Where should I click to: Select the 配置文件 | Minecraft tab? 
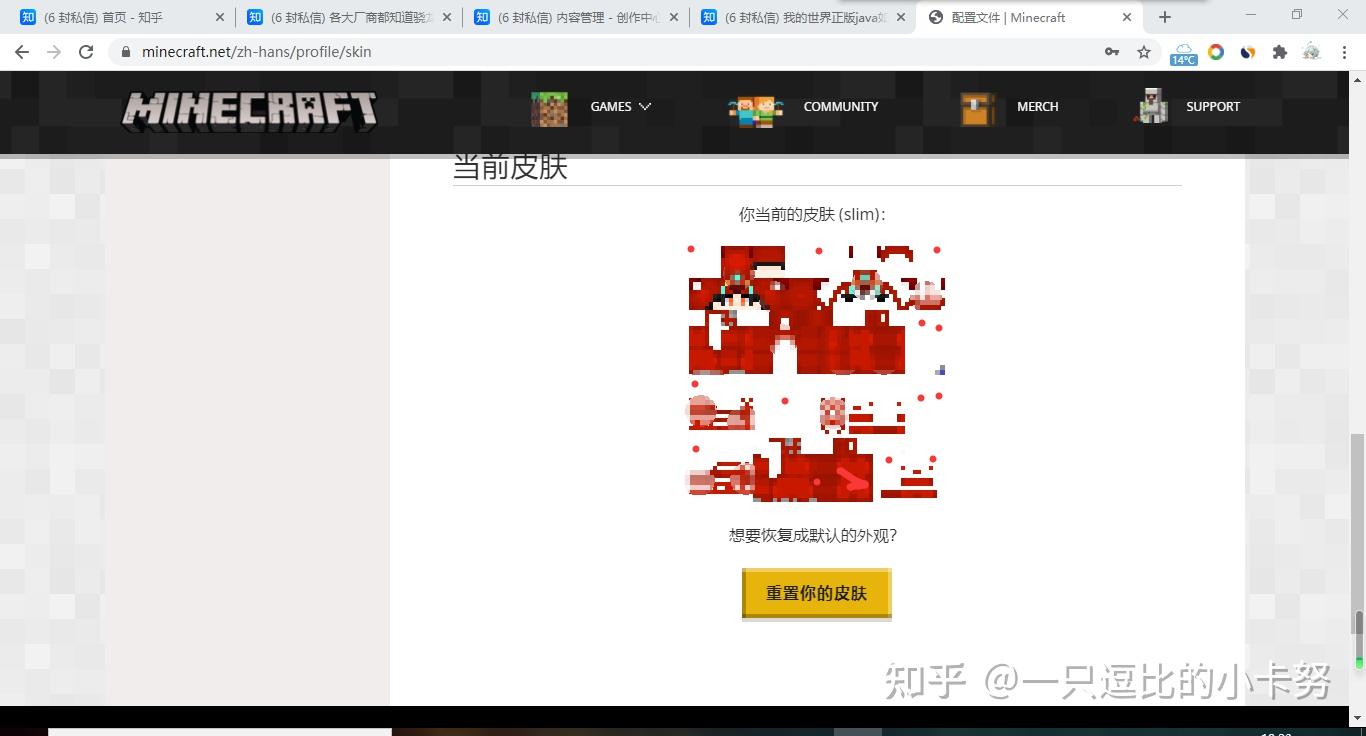(x=1028, y=17)
